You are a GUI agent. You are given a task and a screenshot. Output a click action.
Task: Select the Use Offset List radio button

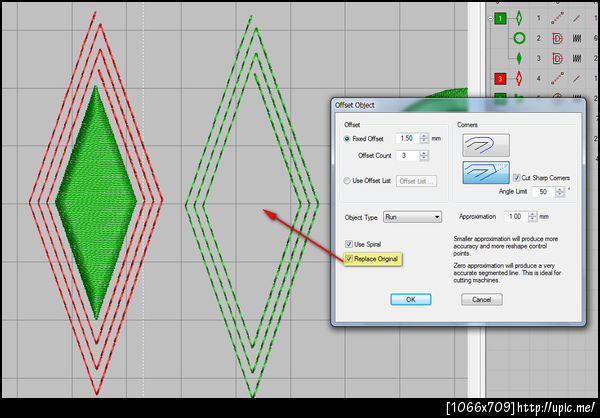[x=347, y=181]
